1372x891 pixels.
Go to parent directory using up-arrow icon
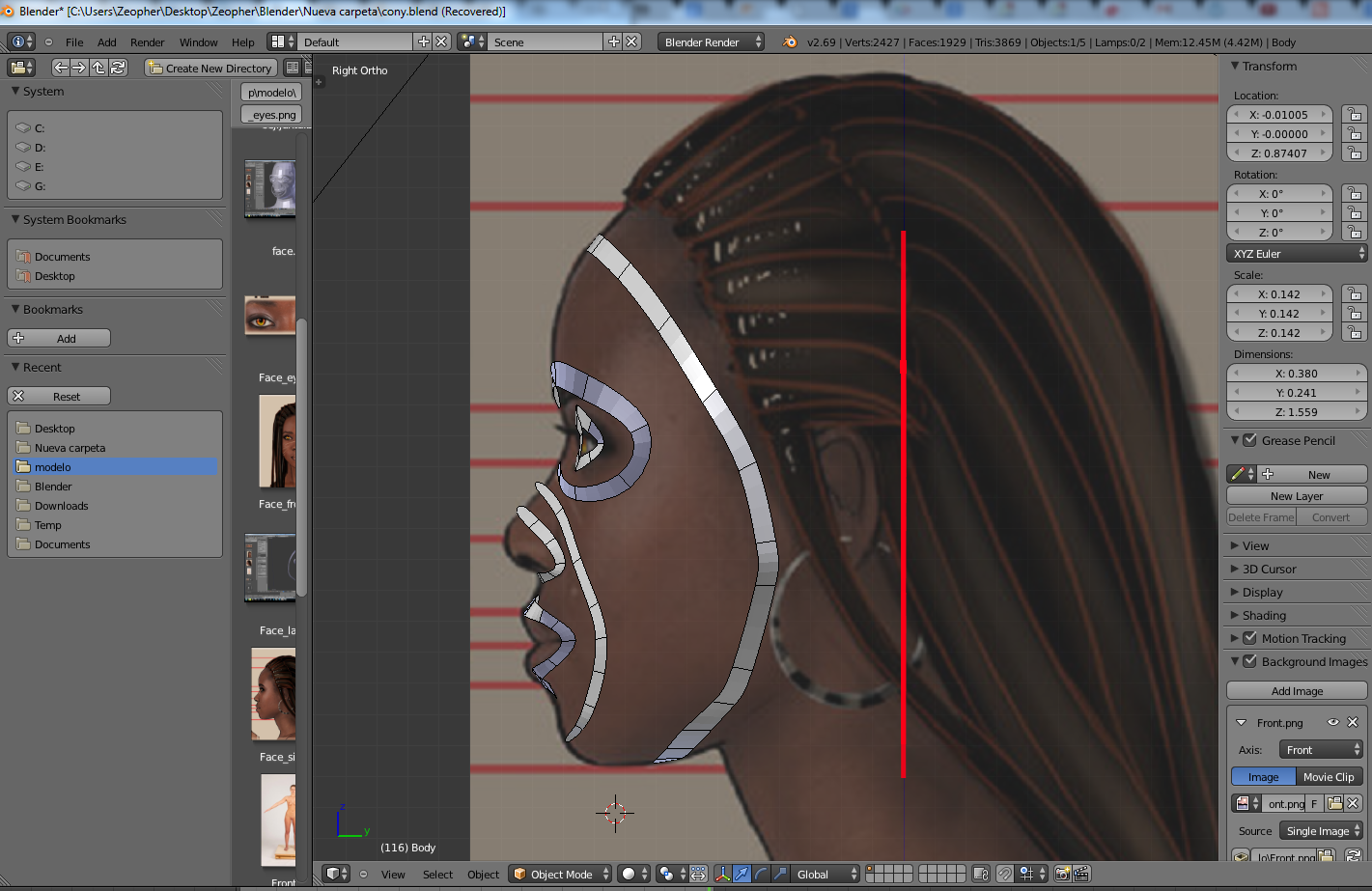pyautogui.click(x=98, y=68)
